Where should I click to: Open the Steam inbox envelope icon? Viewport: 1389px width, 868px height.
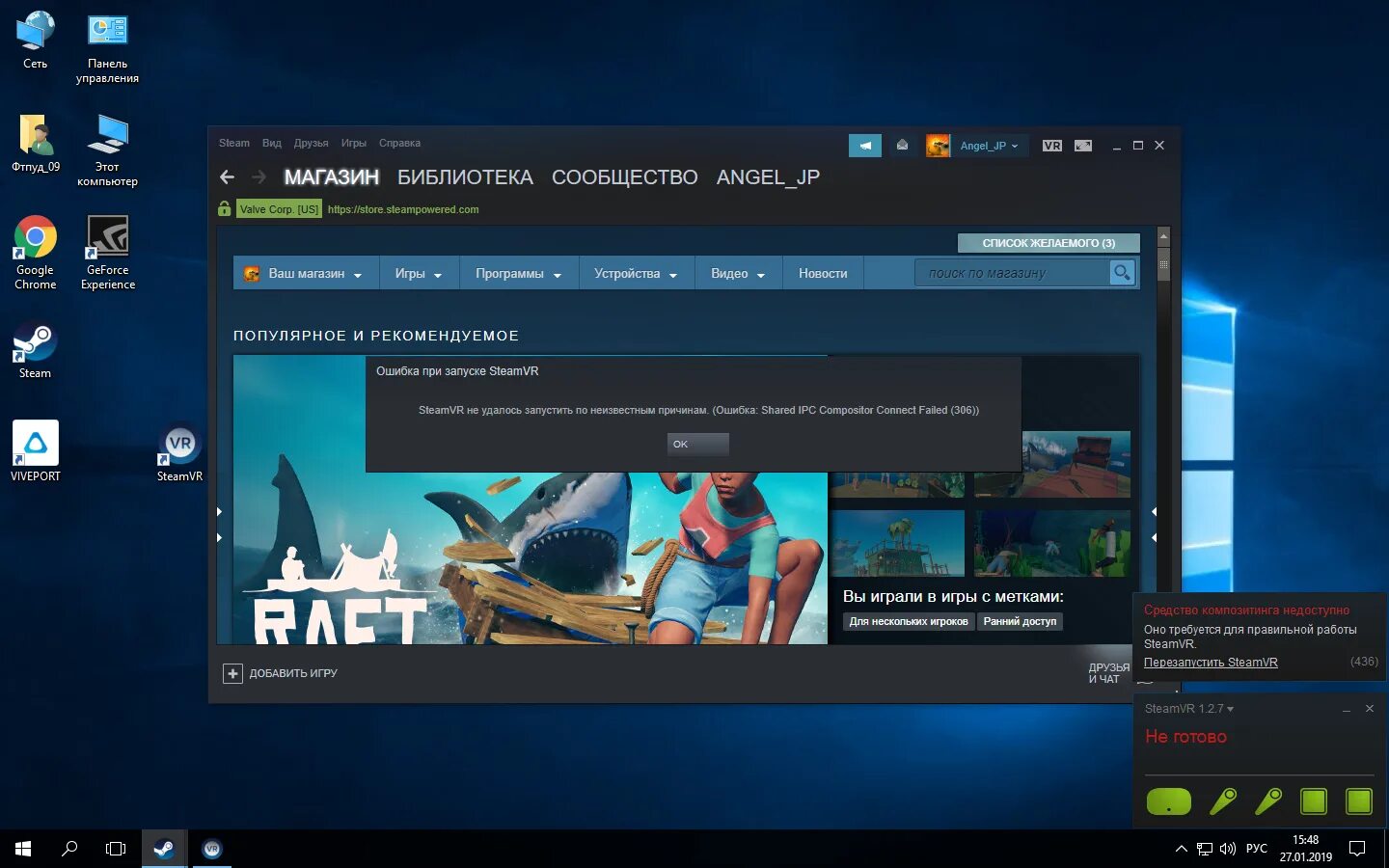902,145
